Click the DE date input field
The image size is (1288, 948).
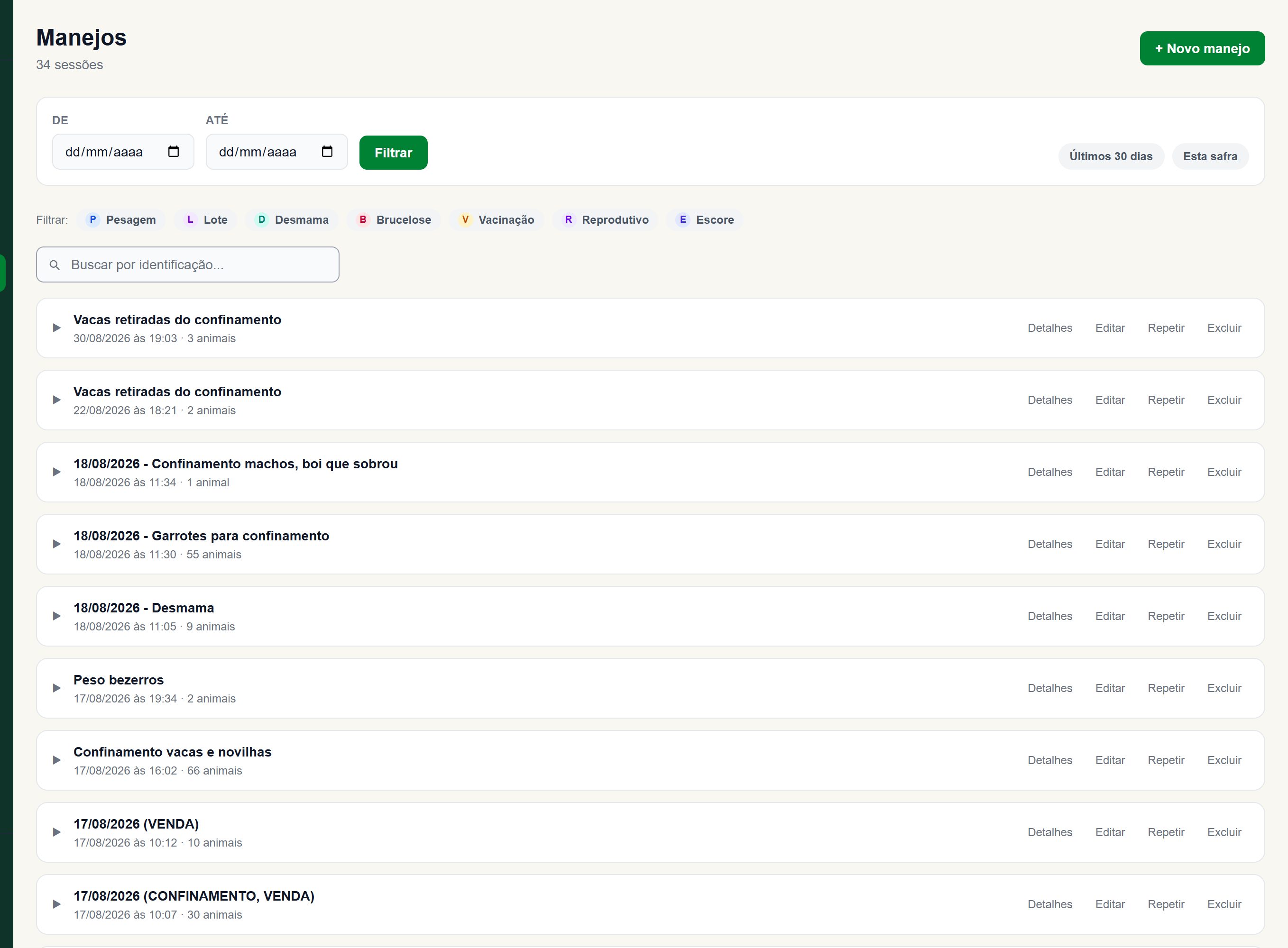point(123,152)
